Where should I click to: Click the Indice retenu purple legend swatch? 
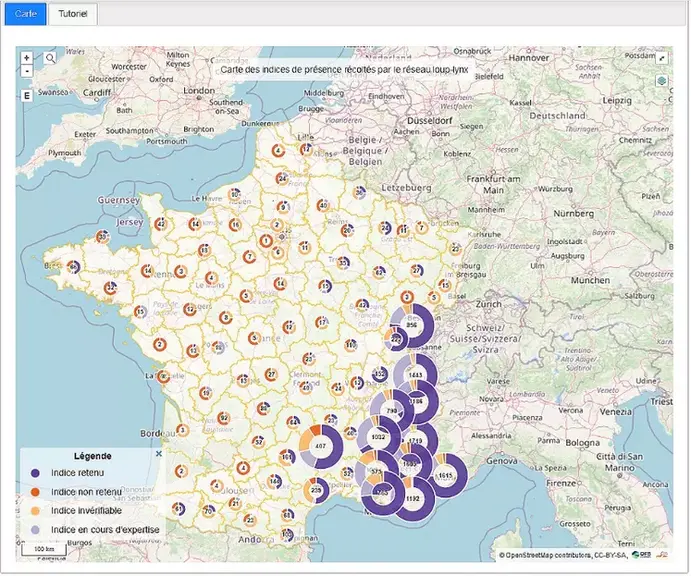[x=35, y=473]
